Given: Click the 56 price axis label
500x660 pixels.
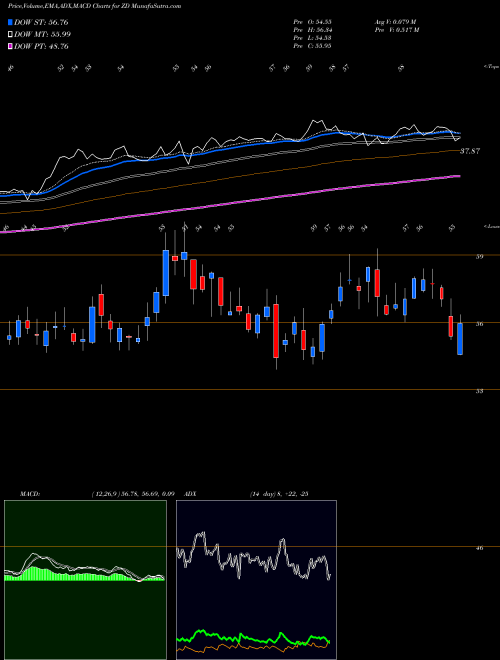Looking at the screenshot, I should (x=479, y=324).
